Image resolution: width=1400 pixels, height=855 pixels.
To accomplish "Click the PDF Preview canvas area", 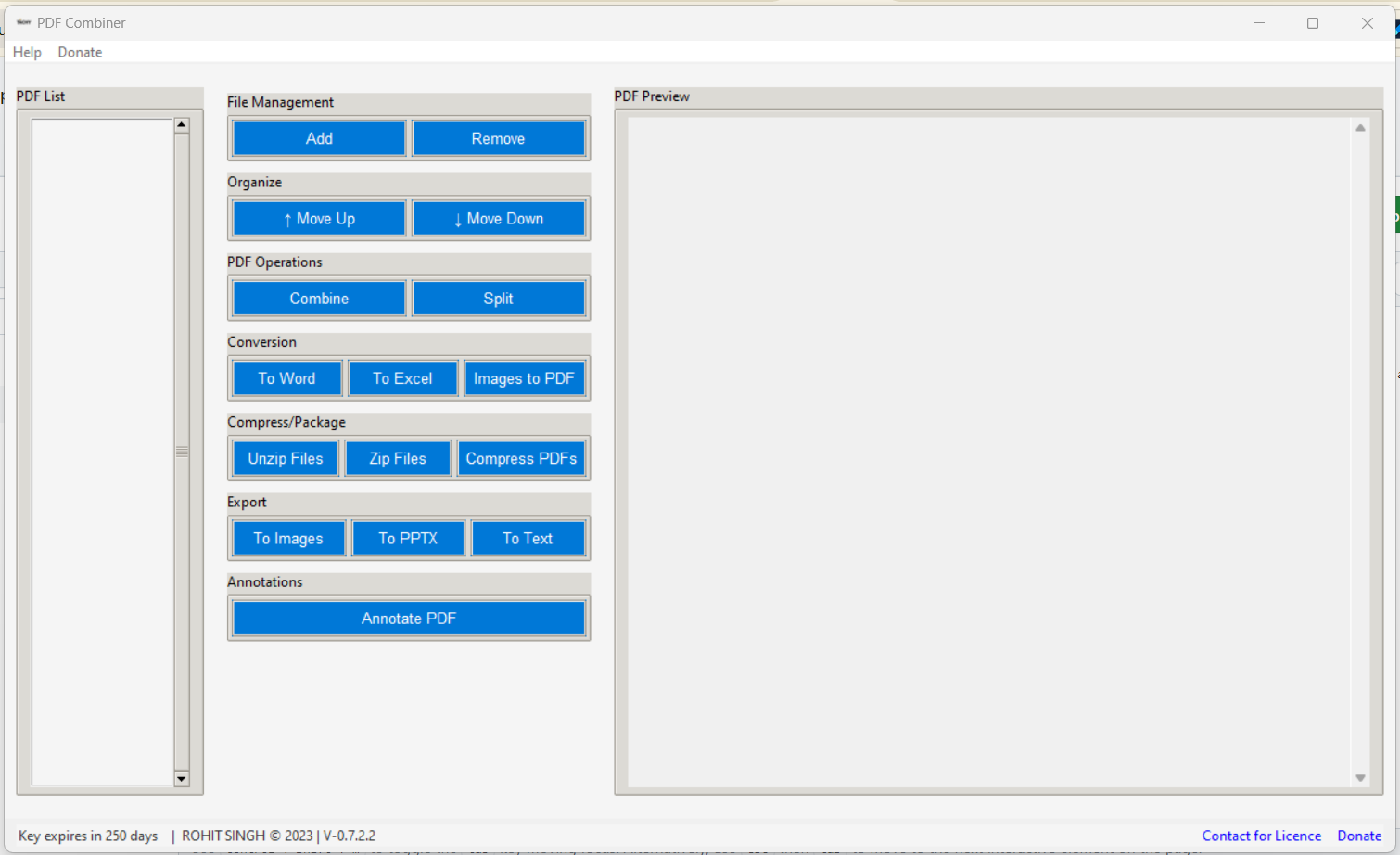I will tap(989, 452).
